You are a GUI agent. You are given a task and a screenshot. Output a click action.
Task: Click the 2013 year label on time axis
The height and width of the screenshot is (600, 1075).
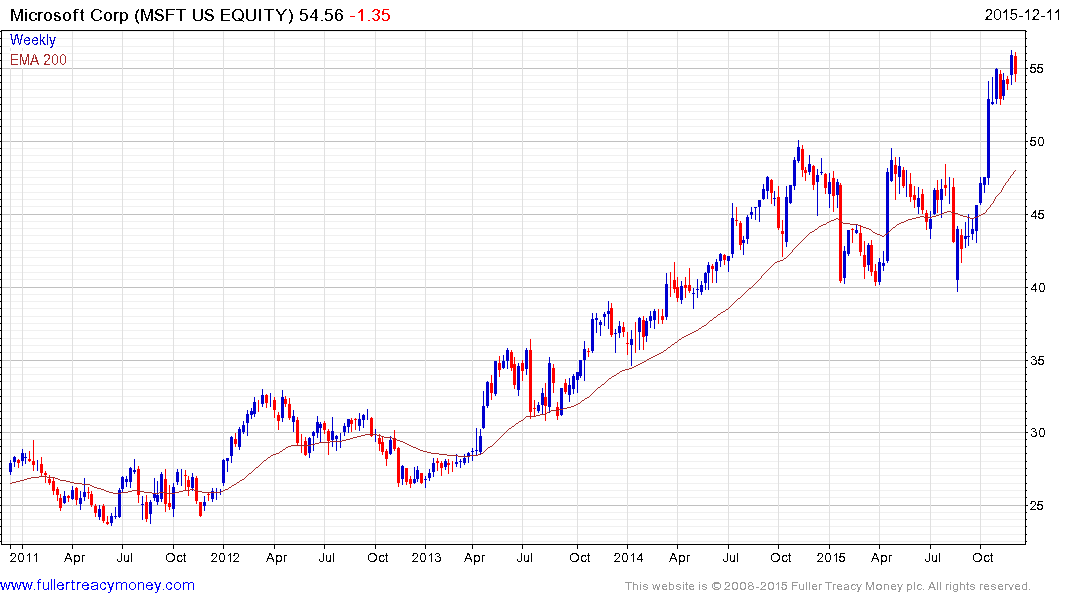pos(426,557)
